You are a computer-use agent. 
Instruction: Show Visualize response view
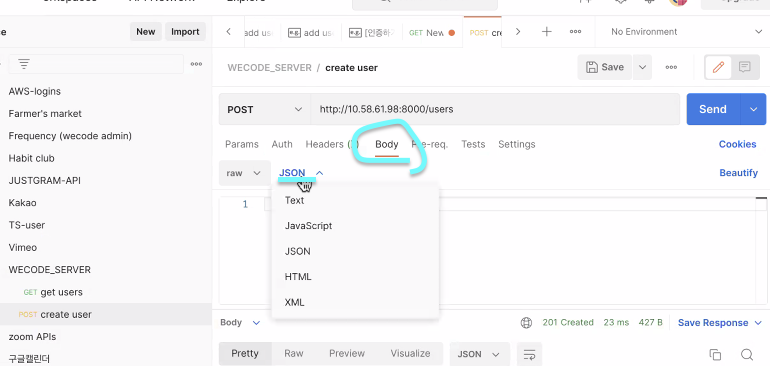pos(410,354)
